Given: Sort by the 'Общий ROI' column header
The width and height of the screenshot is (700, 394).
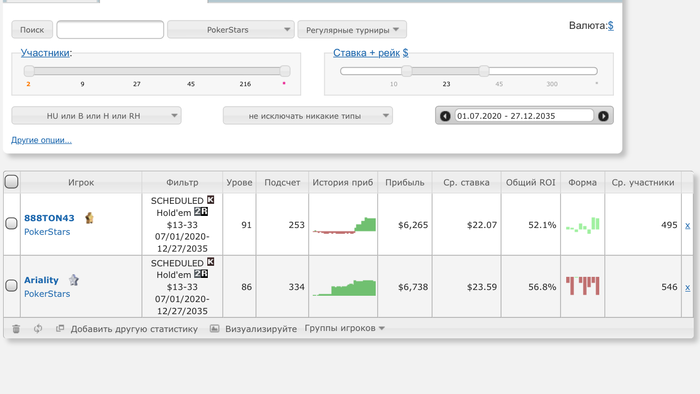Looking at the screenshot, I should pos(530,182).
